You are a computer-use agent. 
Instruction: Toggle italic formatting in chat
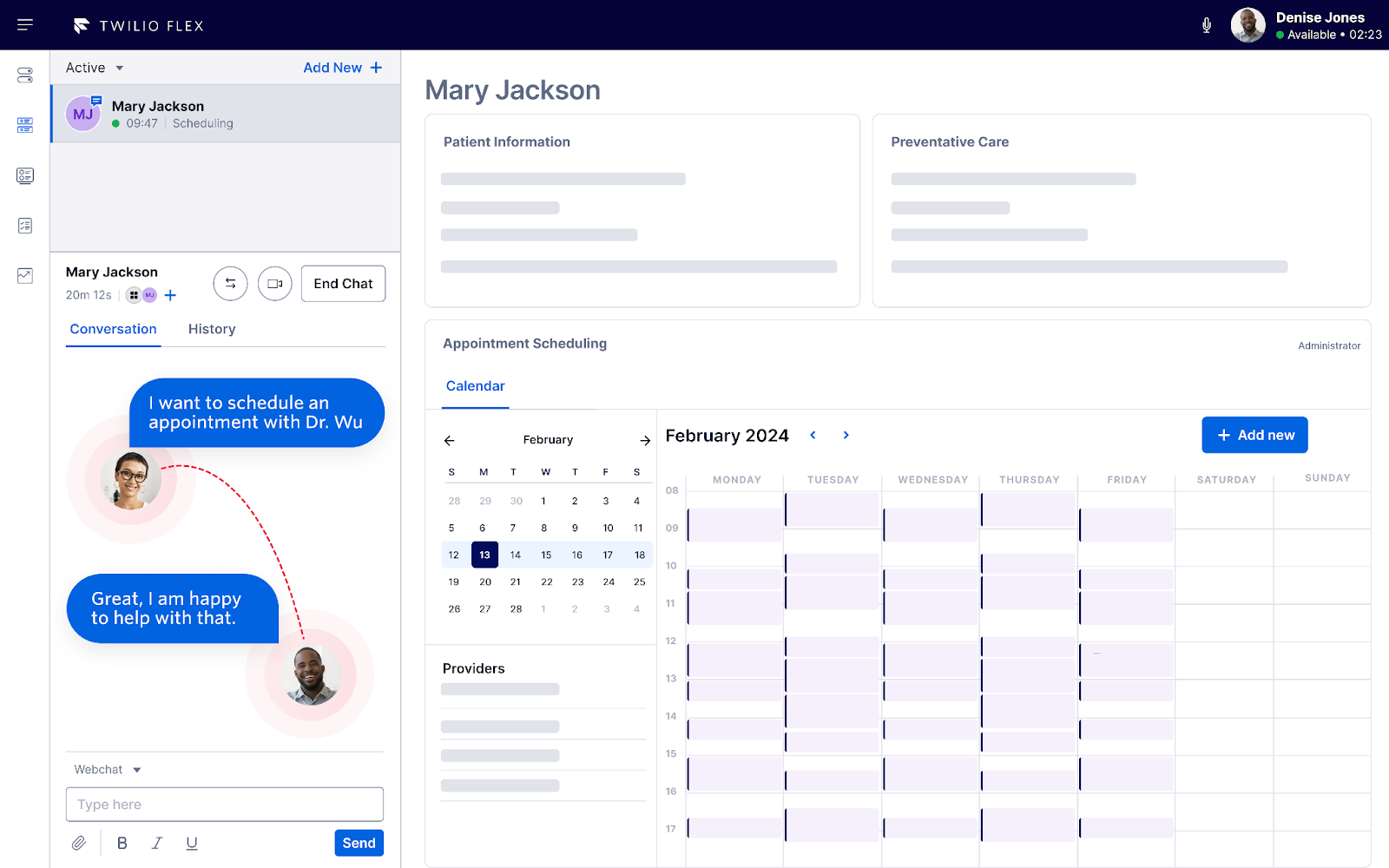point(157,843)
